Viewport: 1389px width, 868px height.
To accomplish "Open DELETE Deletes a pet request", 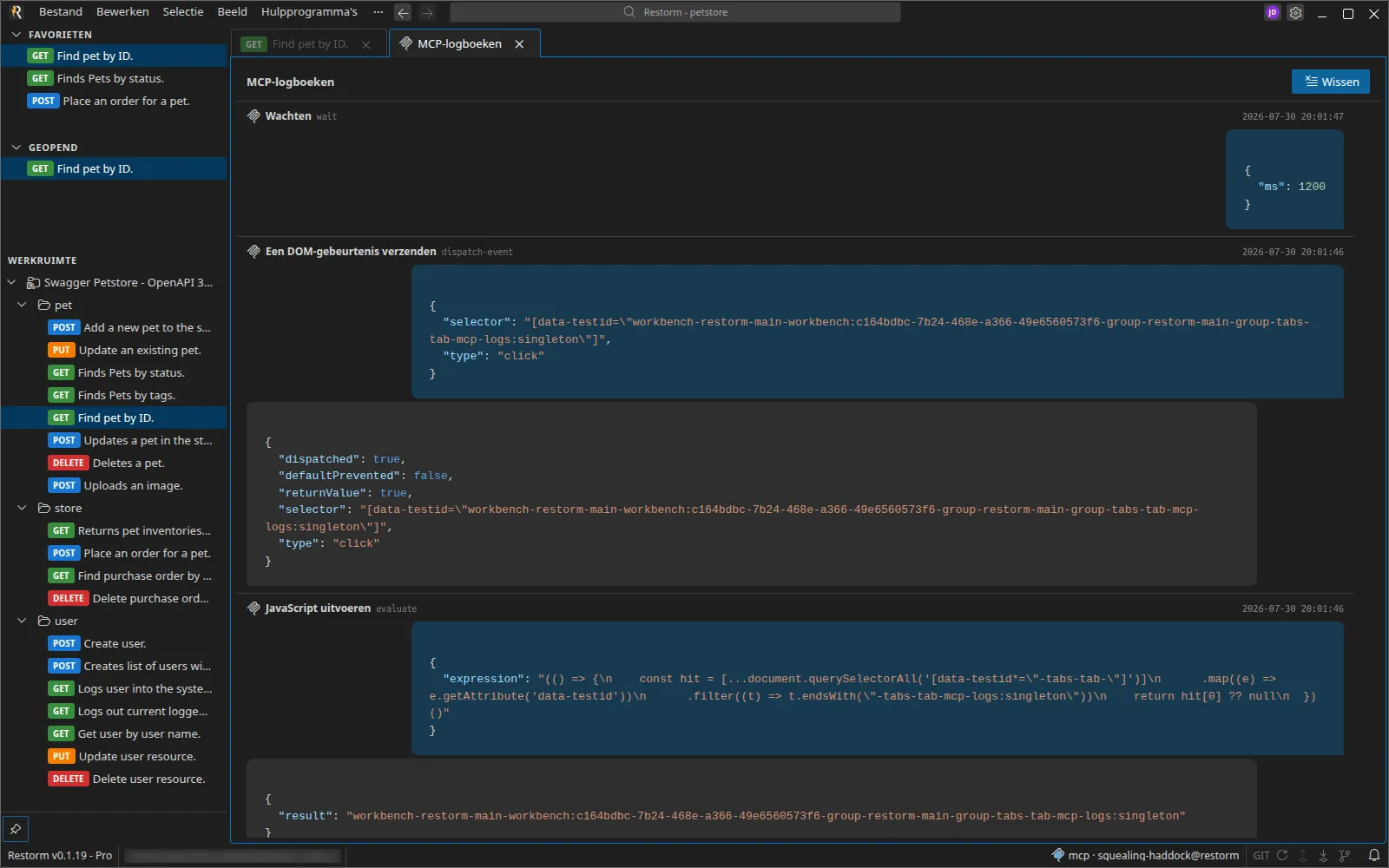I will (114, 463).
